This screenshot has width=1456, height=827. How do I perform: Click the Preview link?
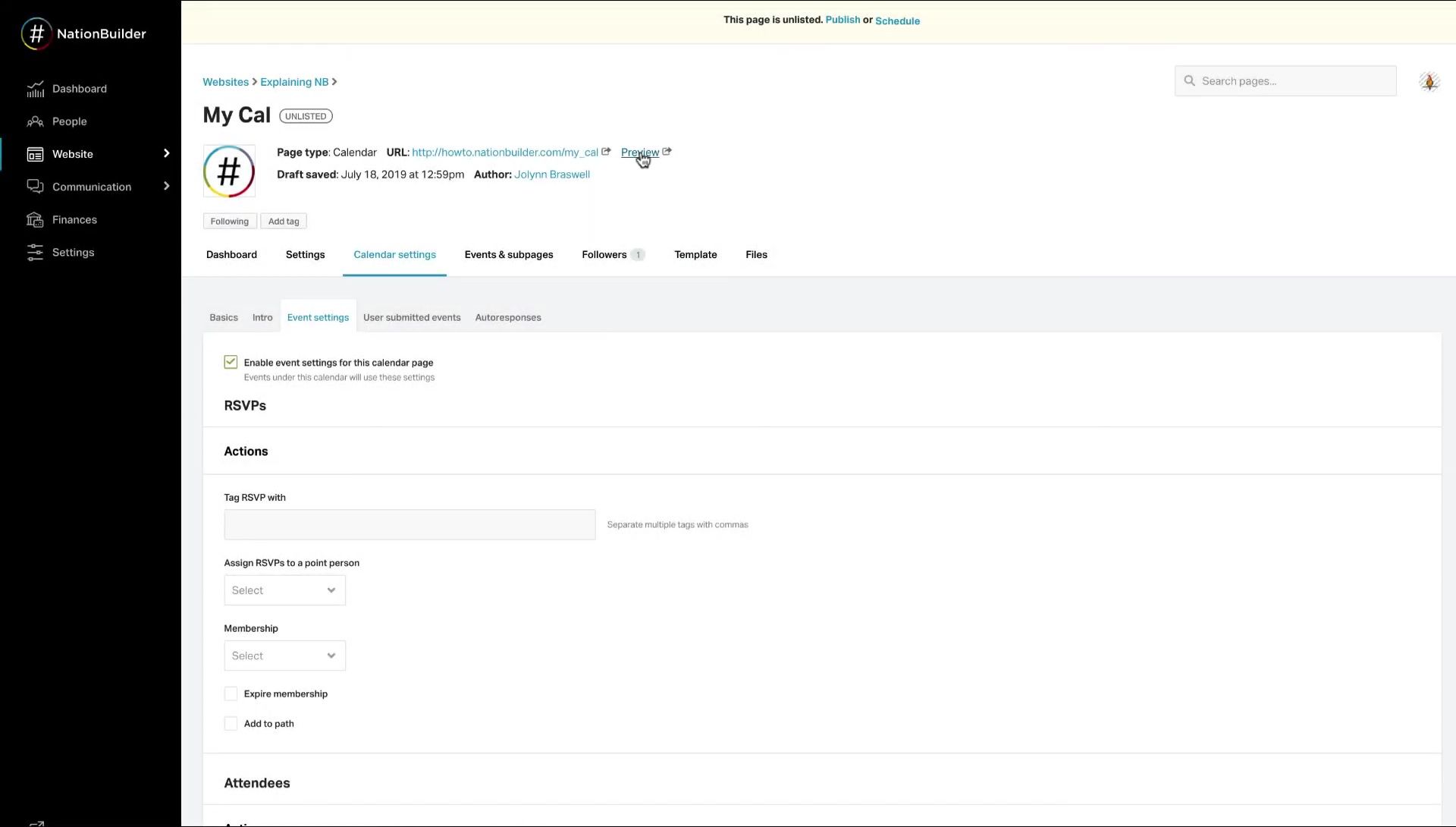coord(639,153)
